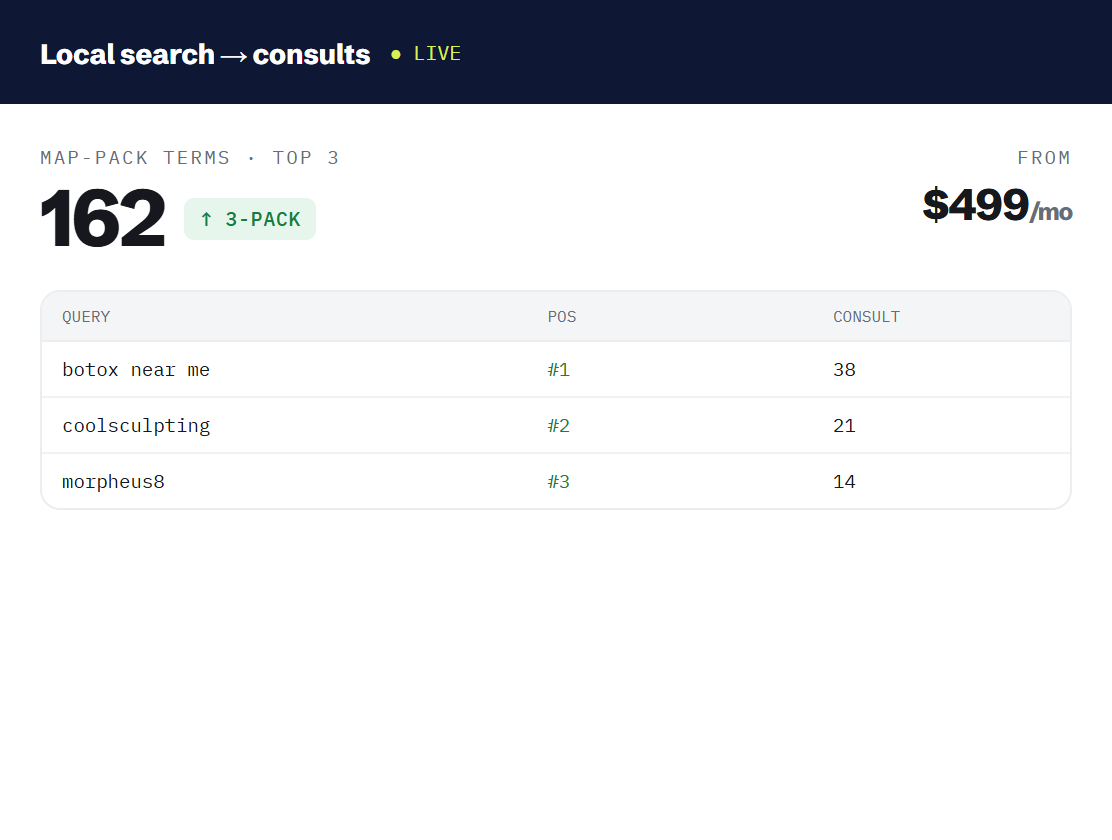Select the morpheus8 query row
The height and width of the screenshot is (840, 1112).
click(556, 482)
